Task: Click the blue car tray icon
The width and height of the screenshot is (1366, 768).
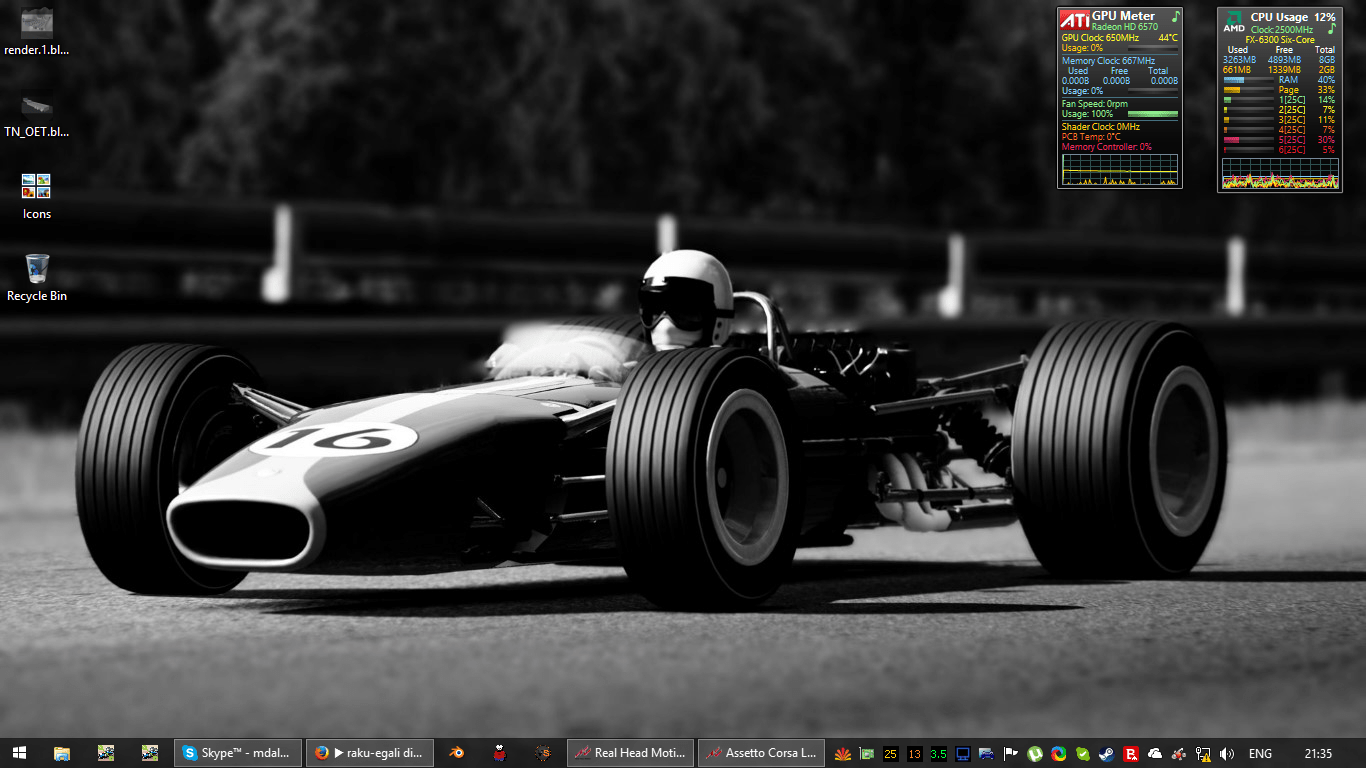Action: 987,754
